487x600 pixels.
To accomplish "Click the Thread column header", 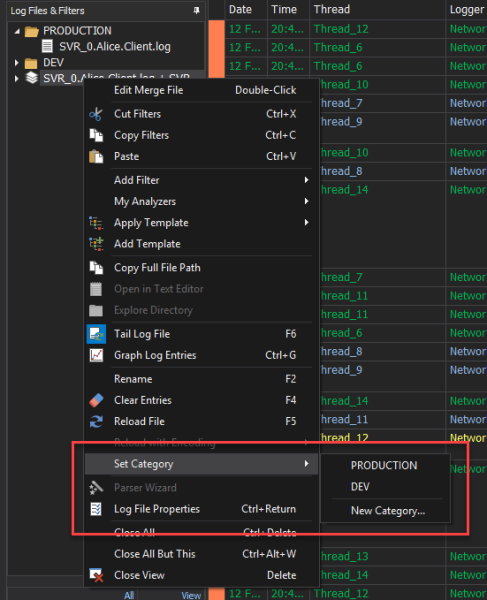I will pyautogui.click(x=332, y=10).
